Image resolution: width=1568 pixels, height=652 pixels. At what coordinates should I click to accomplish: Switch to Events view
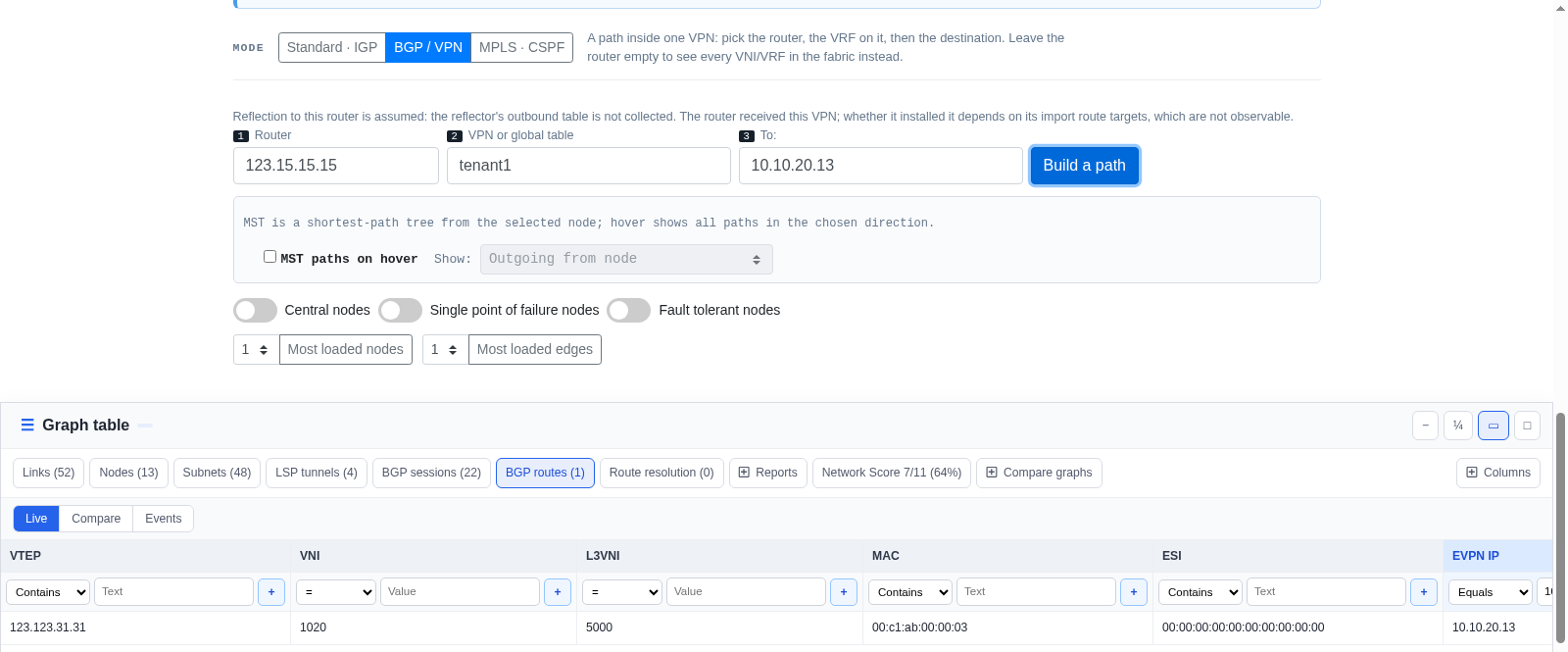pos(163,519)
